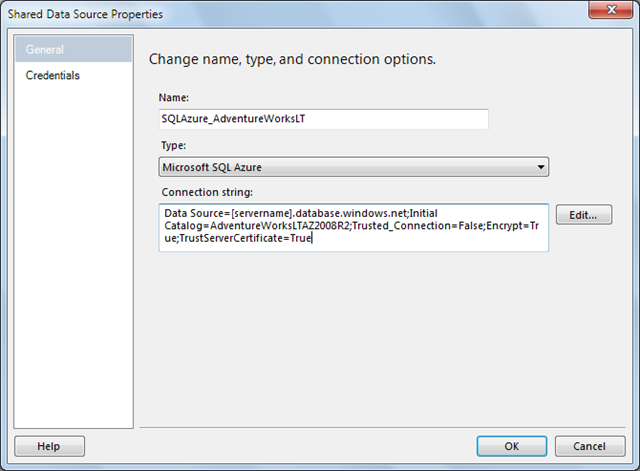Click the 'Change name, type, and connection options.' heading

point(292,60)
